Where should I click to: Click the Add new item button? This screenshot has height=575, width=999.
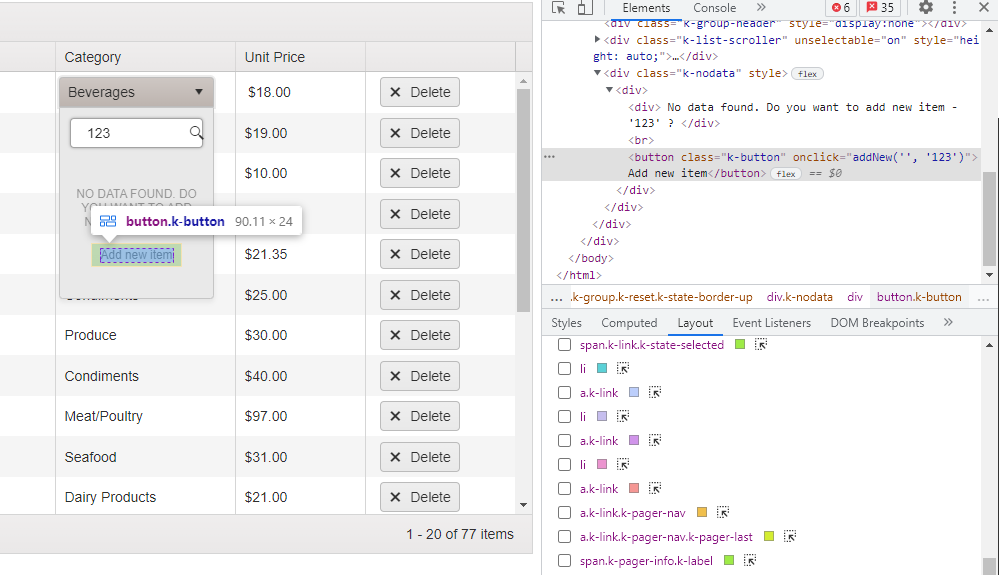click(x=136, y=255)
